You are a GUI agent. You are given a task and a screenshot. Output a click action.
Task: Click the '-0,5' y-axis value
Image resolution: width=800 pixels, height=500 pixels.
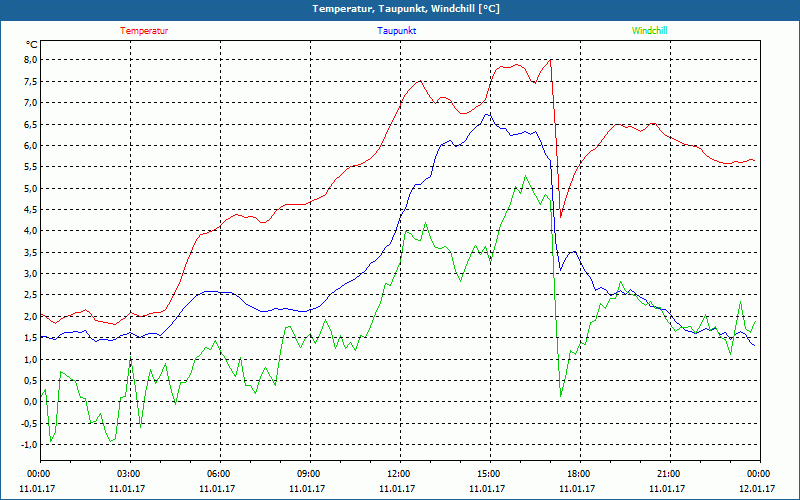[30, 423]
